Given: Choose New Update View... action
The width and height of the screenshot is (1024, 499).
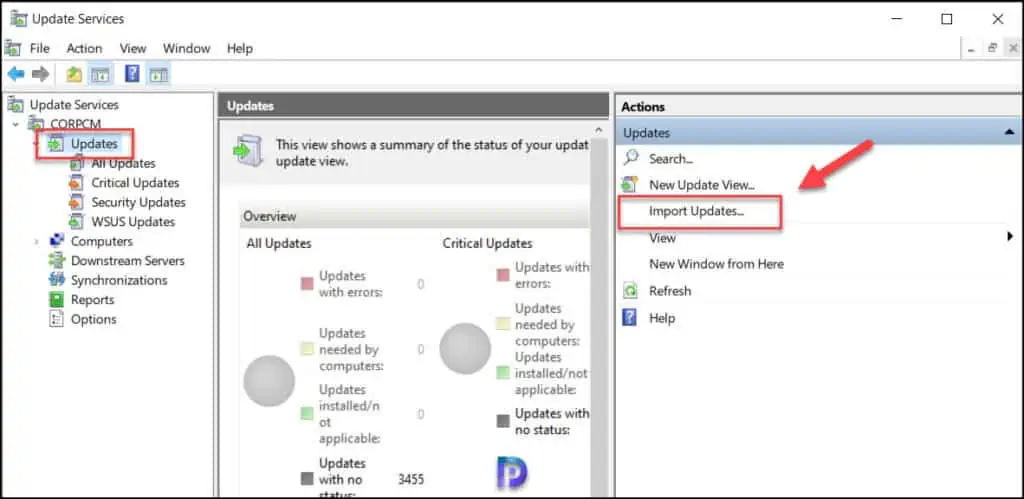Looking at the screenshot, I should click(702, 185).
